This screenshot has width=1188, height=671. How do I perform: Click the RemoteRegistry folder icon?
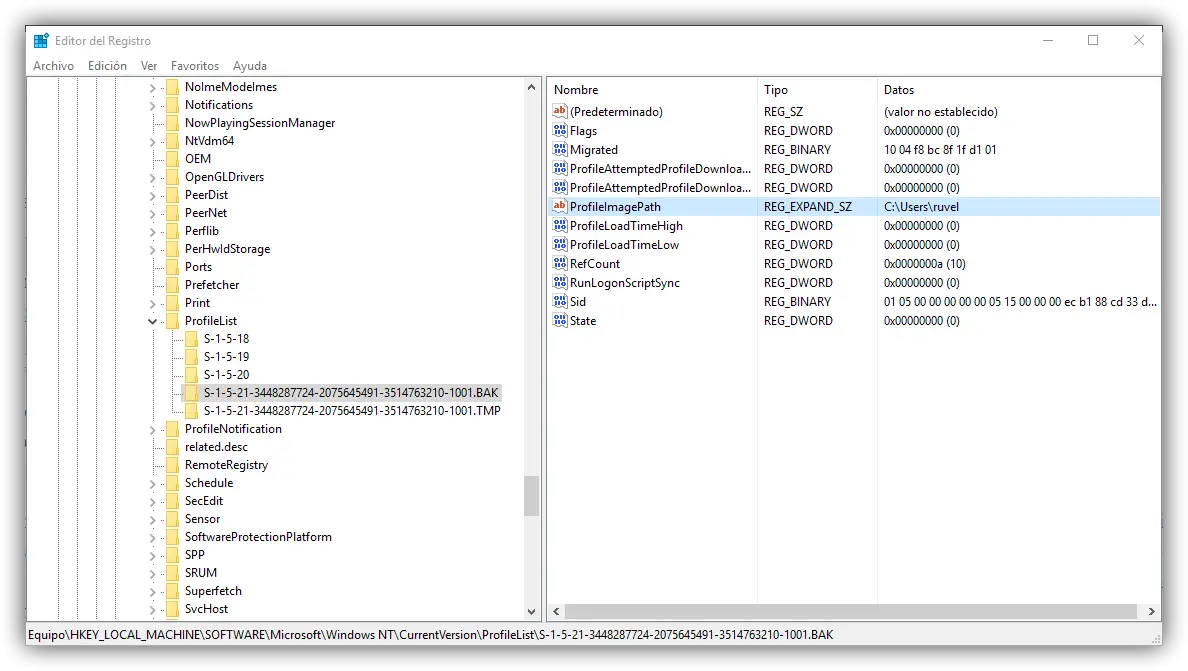[173, 464]
